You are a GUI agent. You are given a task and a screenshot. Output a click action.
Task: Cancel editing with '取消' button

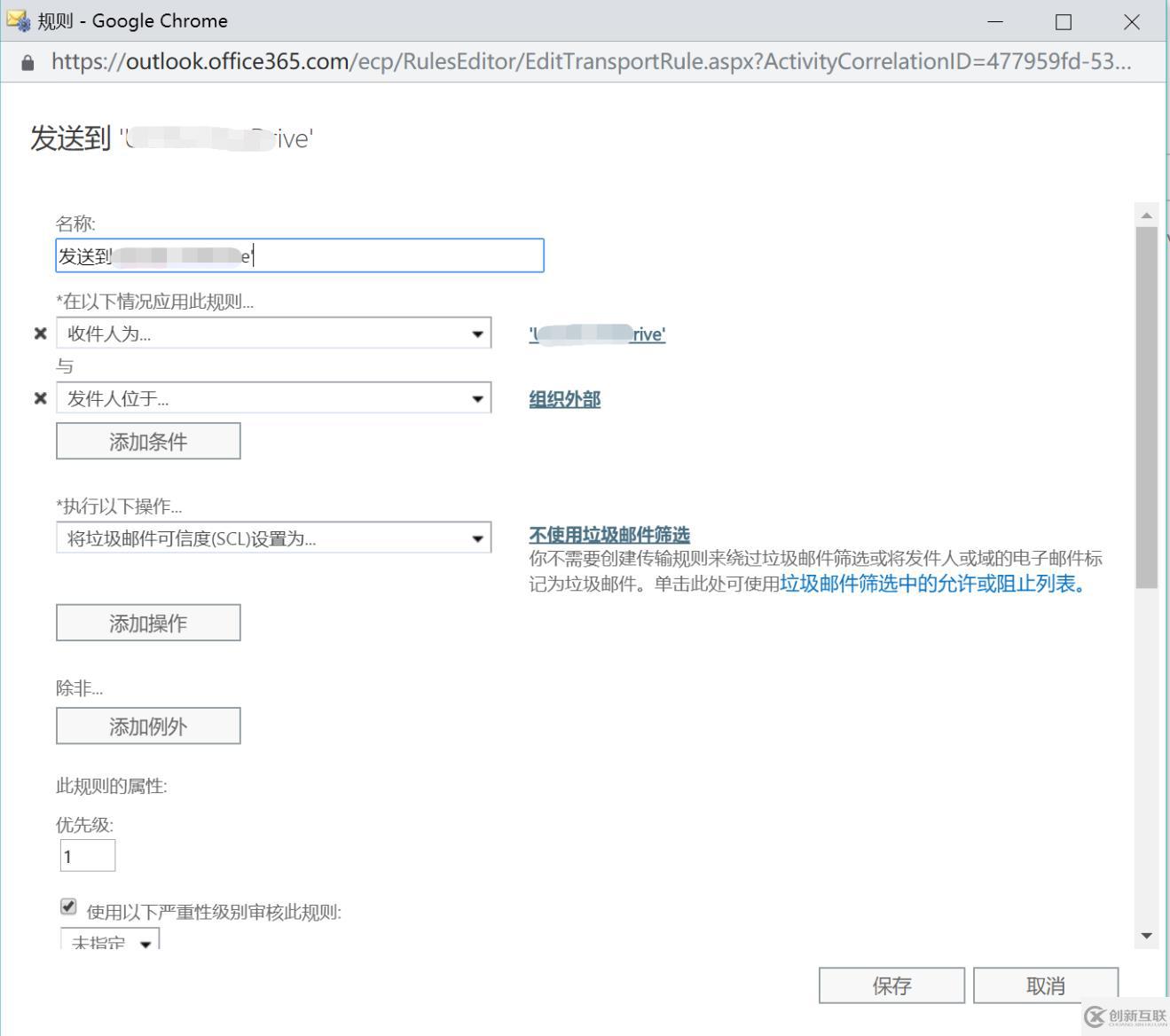(x=1046, y=985)
